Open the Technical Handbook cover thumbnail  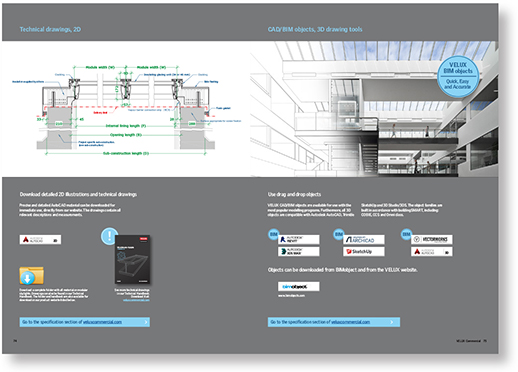(132, 259)
